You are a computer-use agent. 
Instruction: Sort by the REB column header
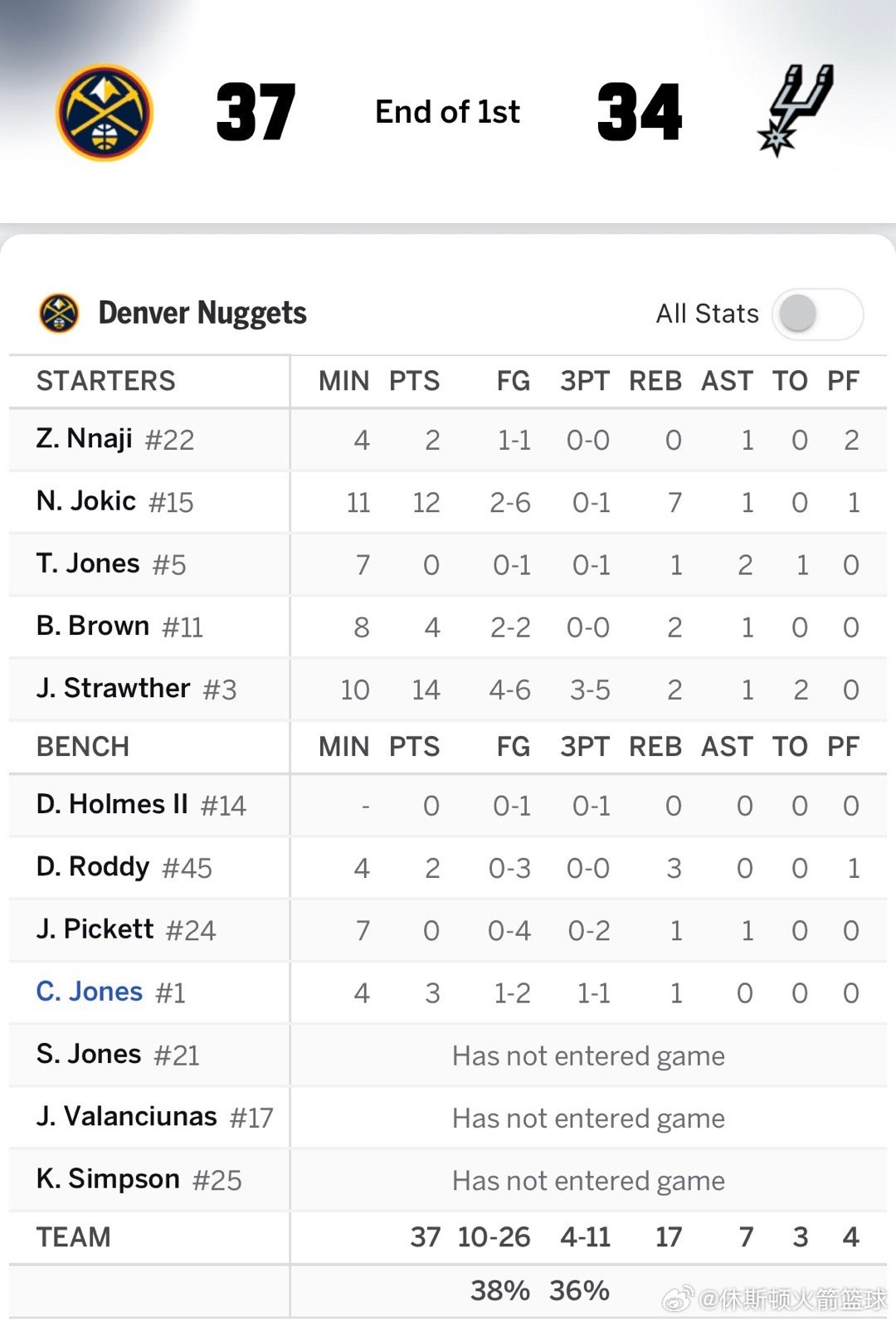655,381
